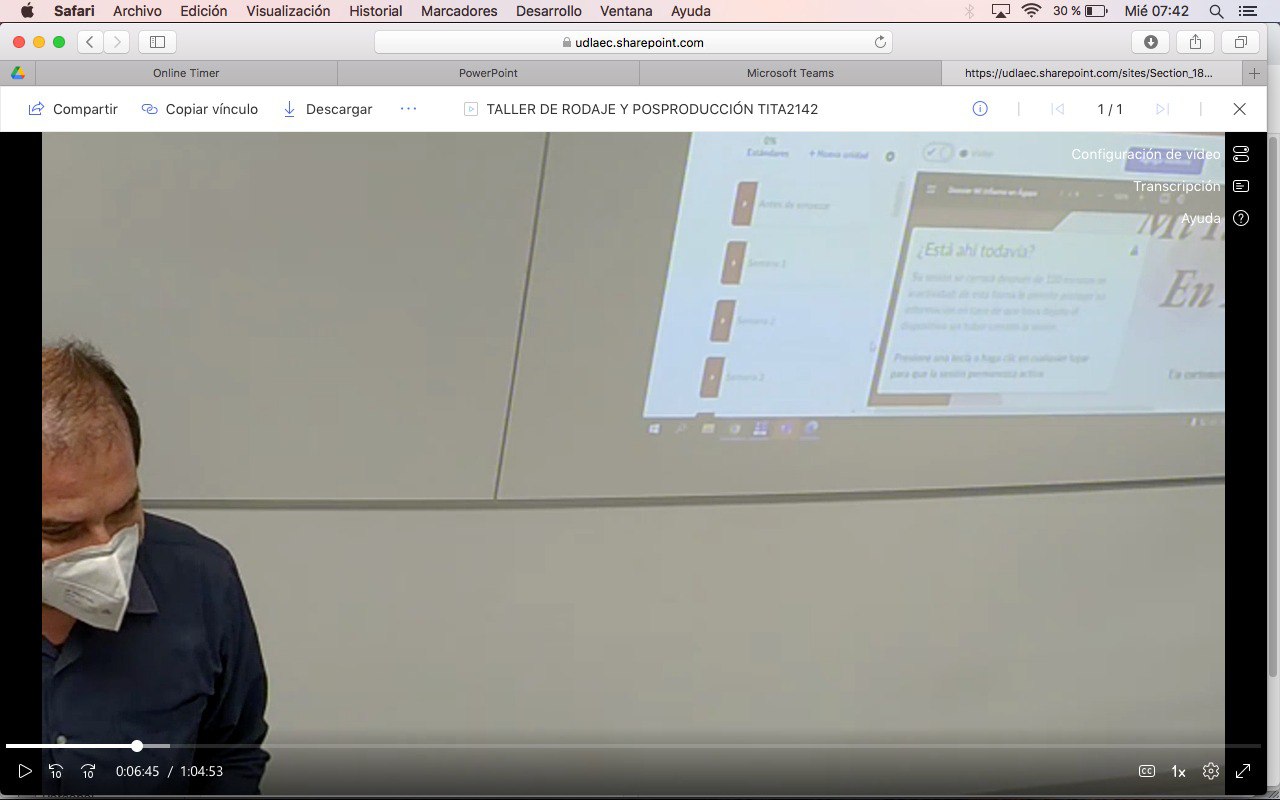The height and width of the screenshot is (800, 1280).
Task: Toggle closed captions
Action: tap(1147, 771)
